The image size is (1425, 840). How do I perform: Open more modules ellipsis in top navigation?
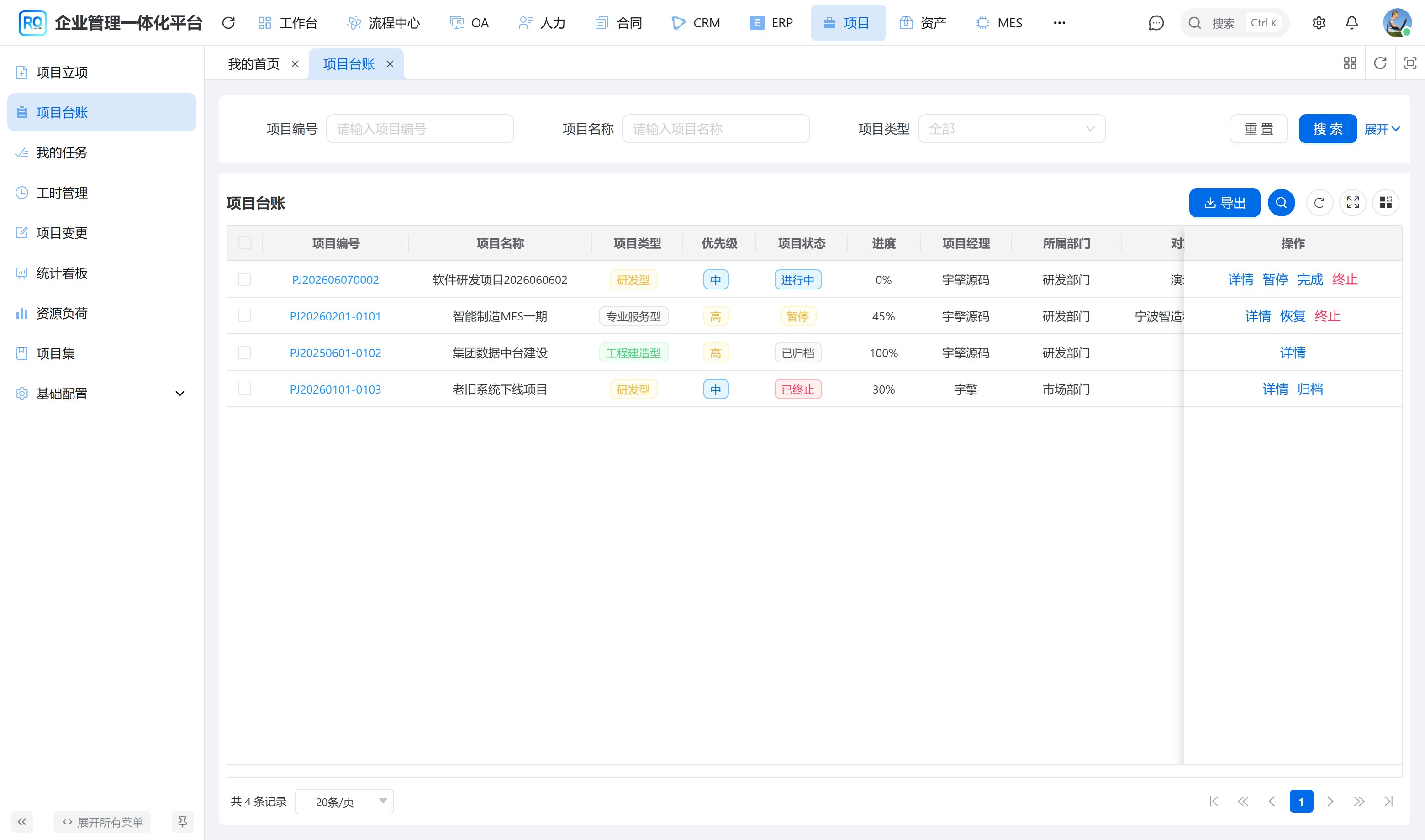coord(1059,23)
